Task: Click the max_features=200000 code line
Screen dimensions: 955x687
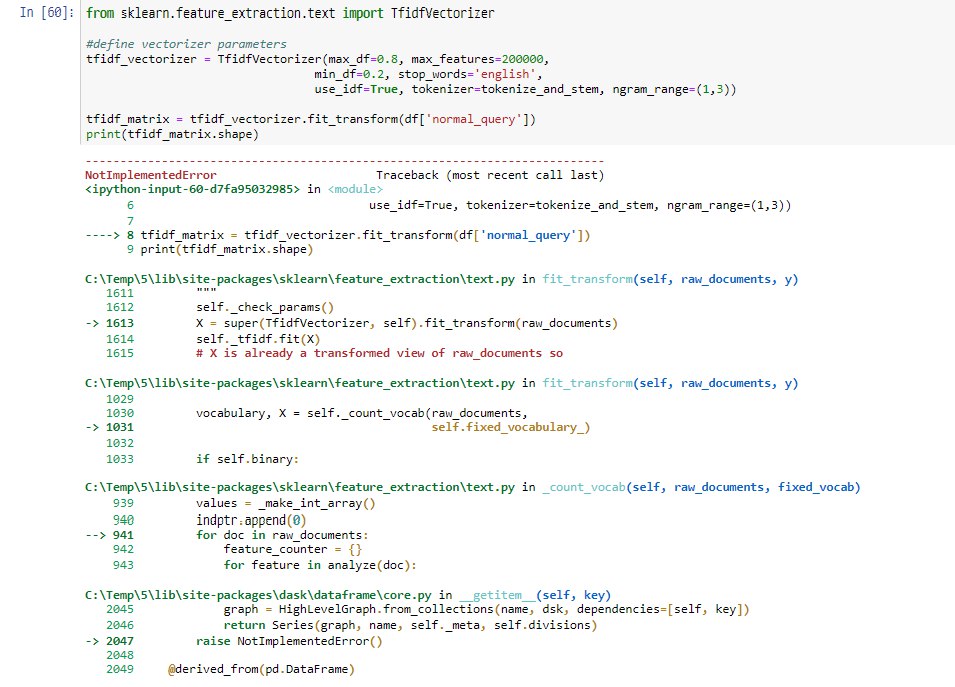Action: [317, 59]
